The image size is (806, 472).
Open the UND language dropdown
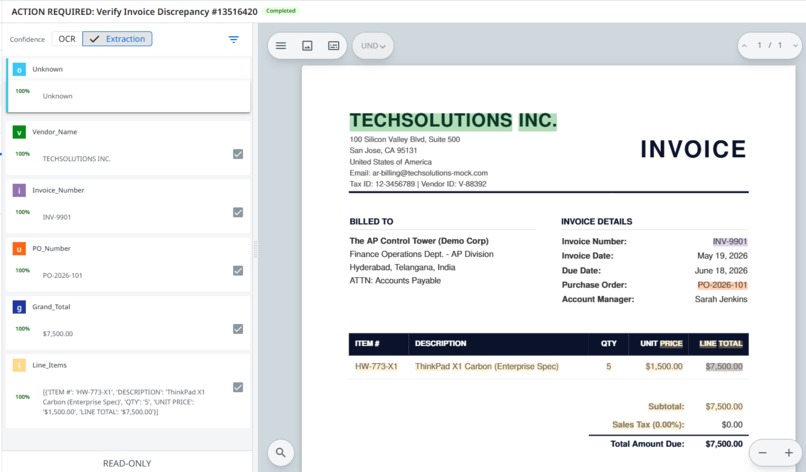coord(373,46)
